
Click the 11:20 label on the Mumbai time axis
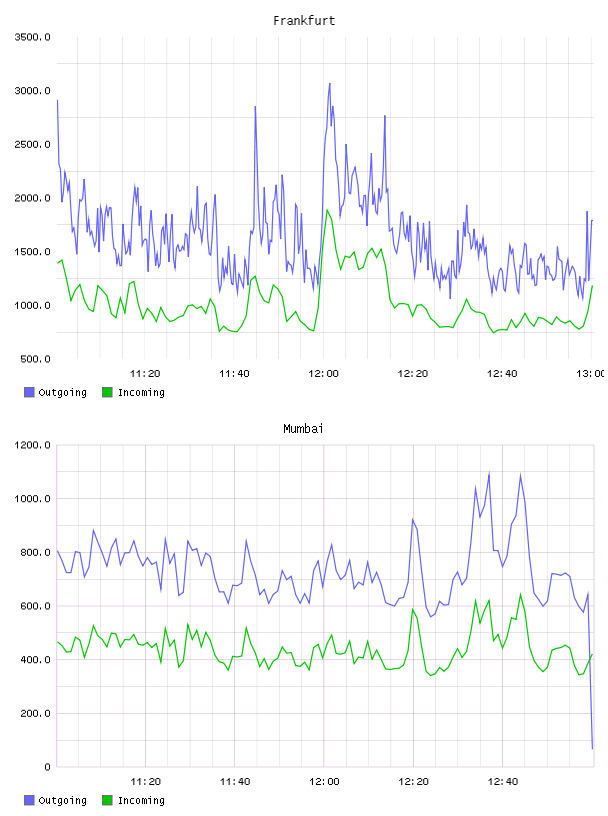tap(145, 781)
